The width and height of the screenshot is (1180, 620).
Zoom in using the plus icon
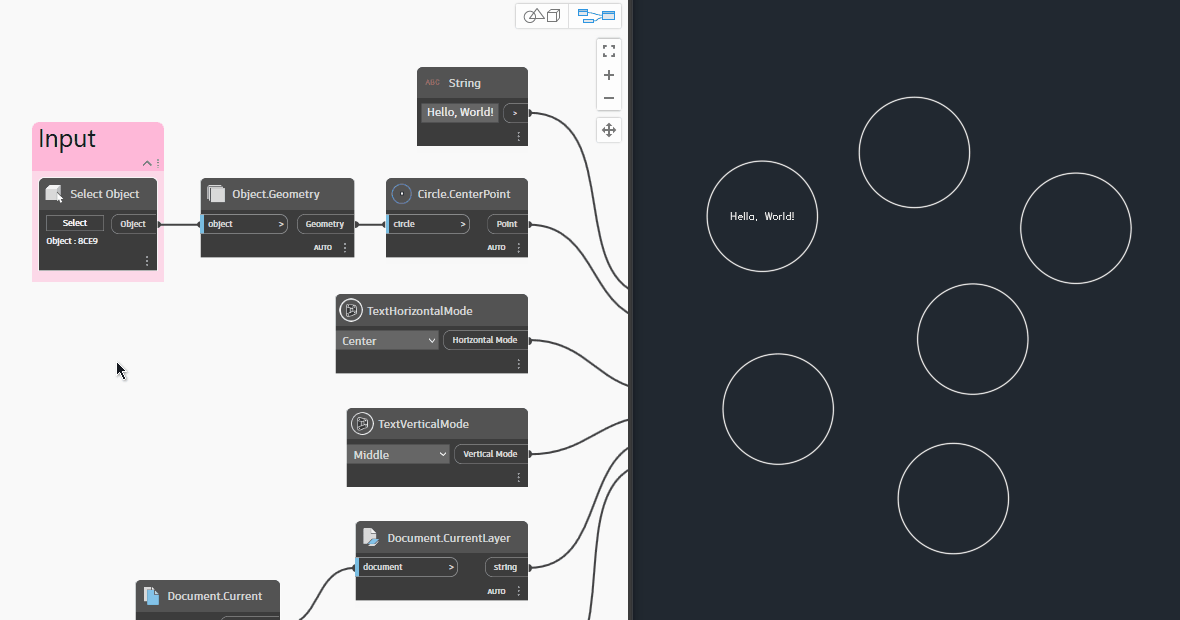[608, 75]
